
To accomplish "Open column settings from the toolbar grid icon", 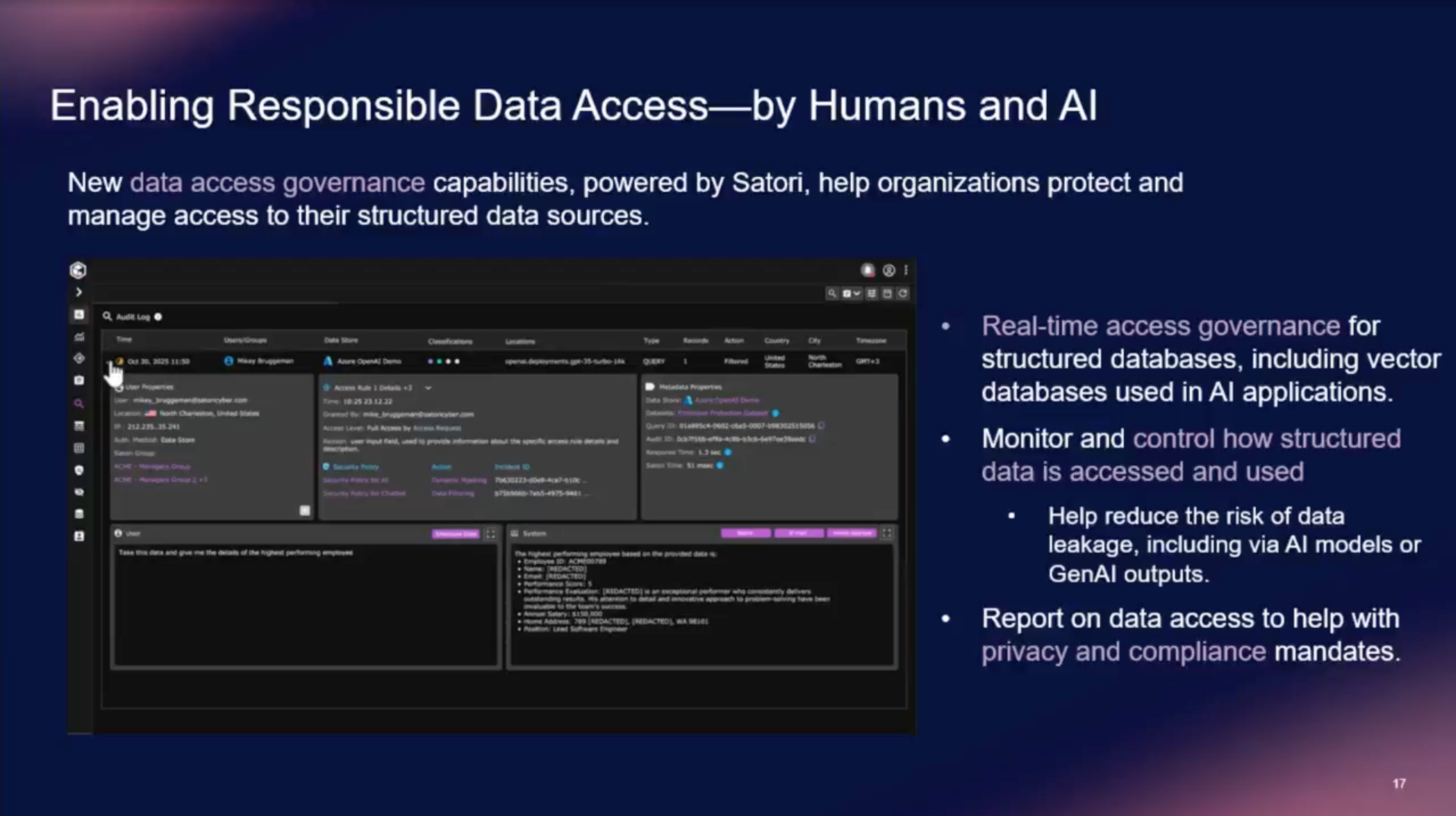I will pyautogui.click(x=871, y=293).
